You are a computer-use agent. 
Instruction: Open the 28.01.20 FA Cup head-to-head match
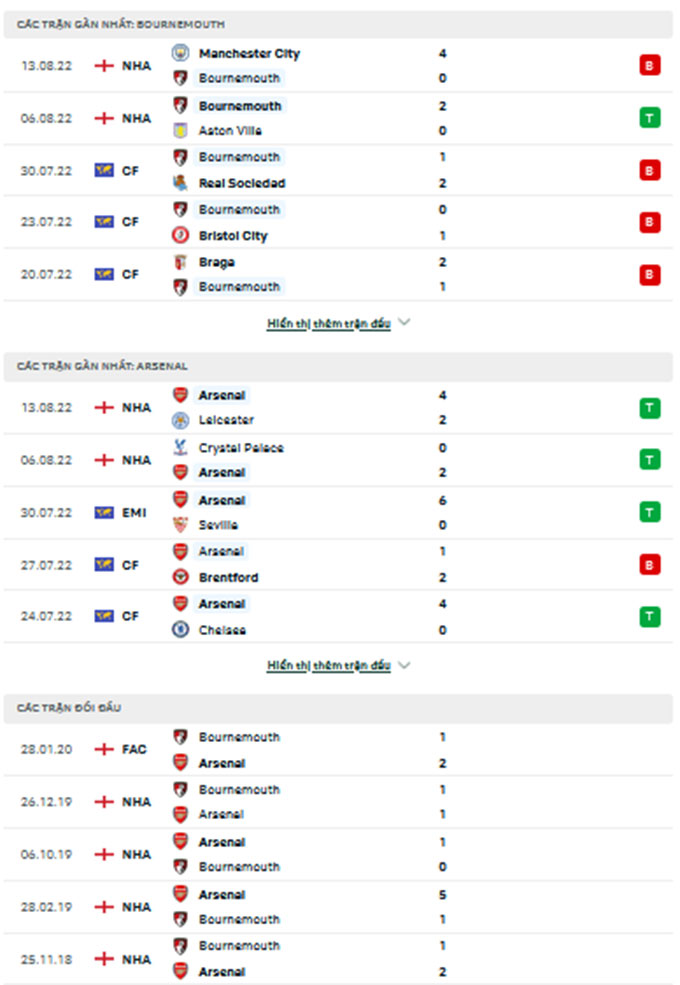(338, 749)
